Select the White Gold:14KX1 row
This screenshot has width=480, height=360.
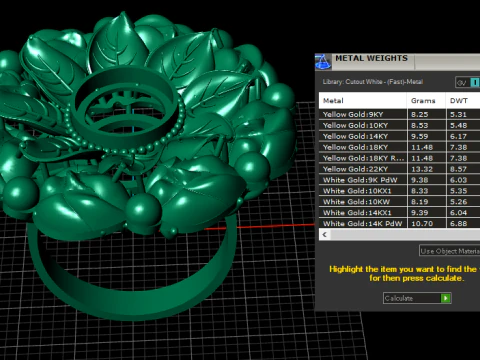[399, 213]
